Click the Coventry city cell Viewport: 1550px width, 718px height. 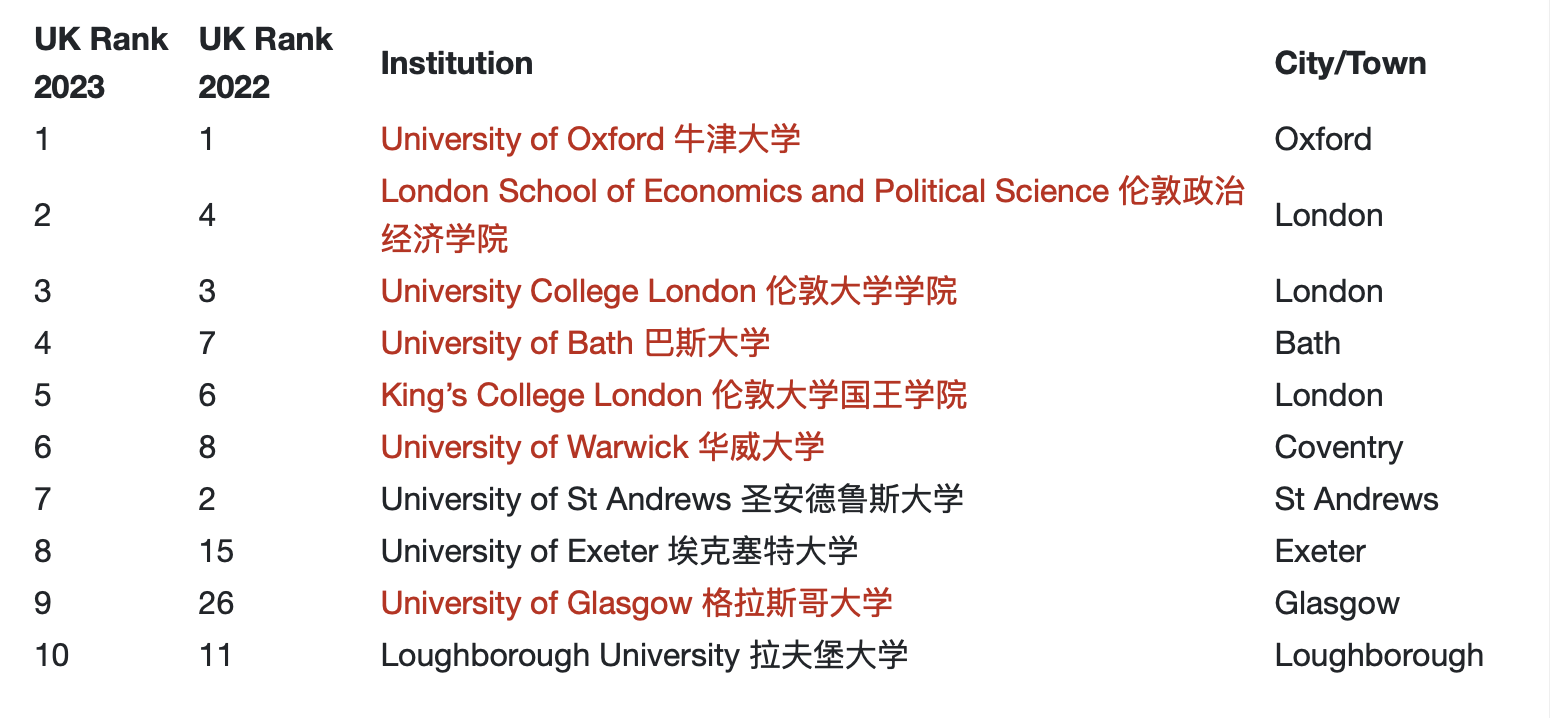point(1338,447)
